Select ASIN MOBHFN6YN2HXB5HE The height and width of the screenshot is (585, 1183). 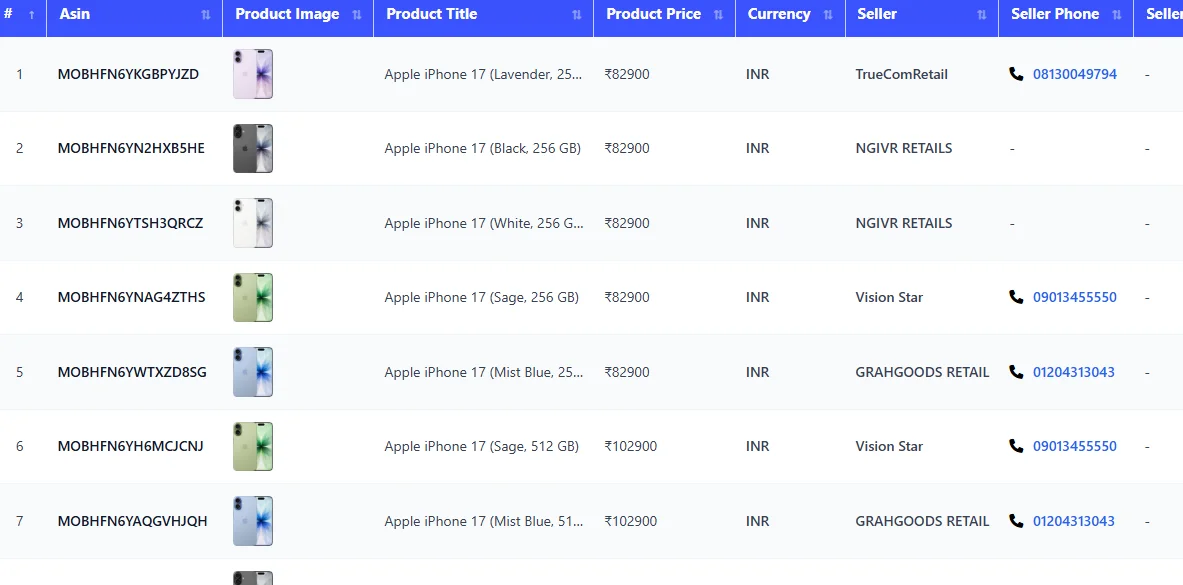tap(131, 149)
